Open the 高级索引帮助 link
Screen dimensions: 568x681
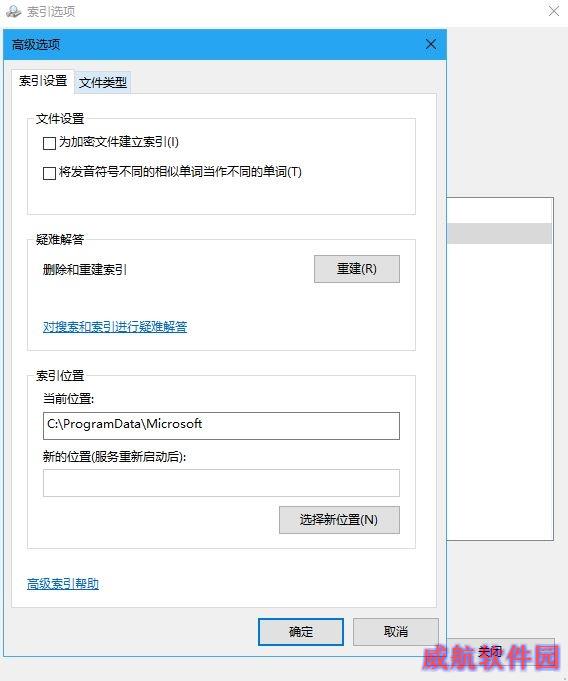[63, 584]
